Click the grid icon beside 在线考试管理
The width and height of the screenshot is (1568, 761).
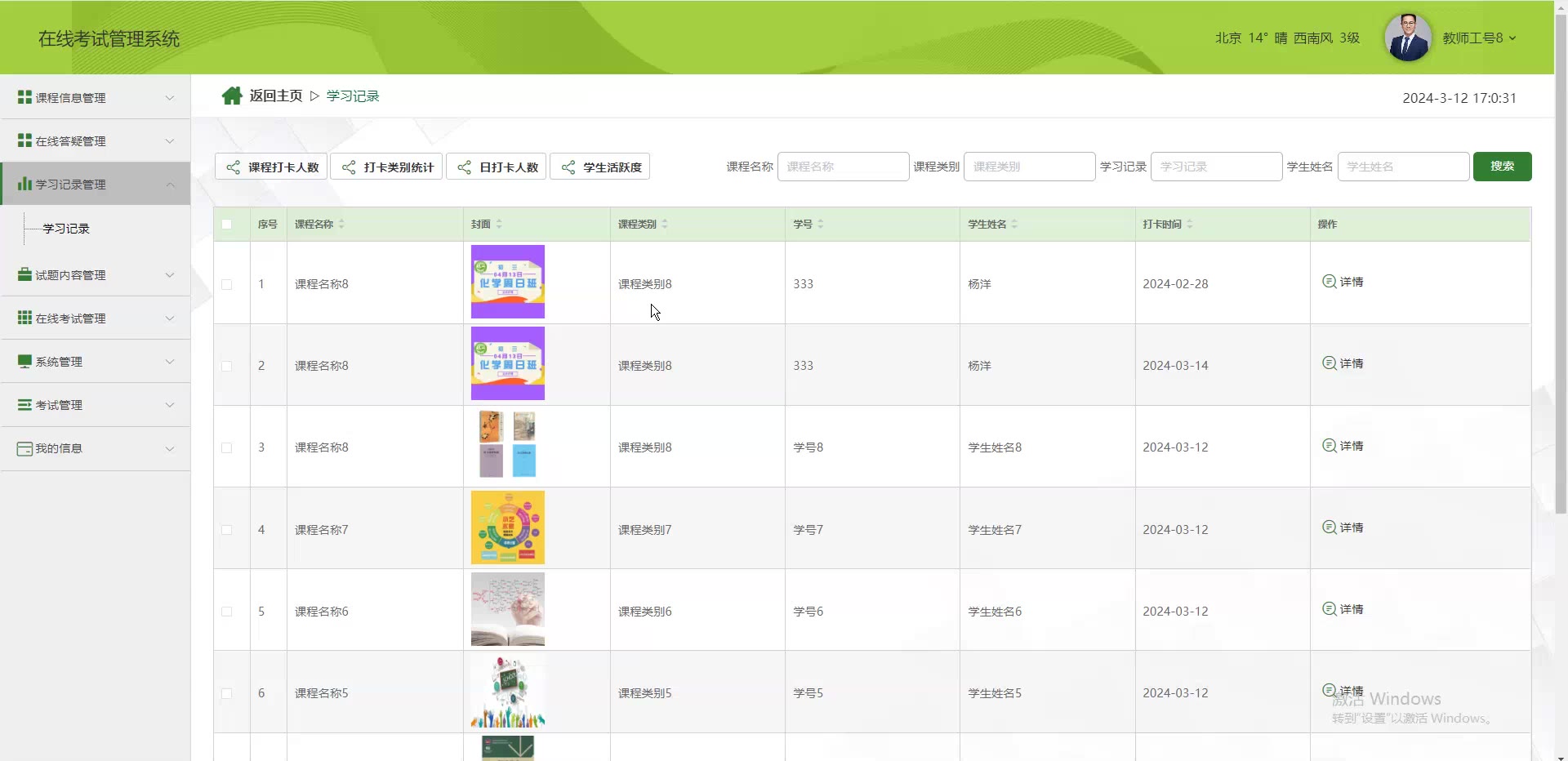(x=24, y=318)
